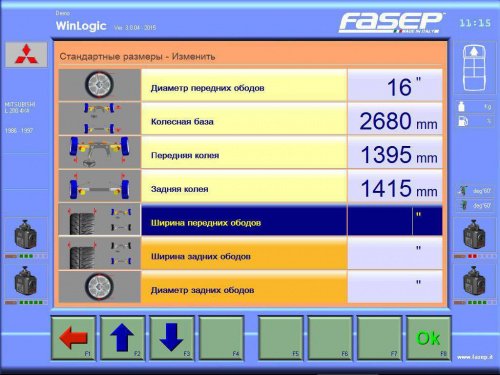
Task: Click the blue down arrow F3 button
Action: pyautogui.click(x=172, y=338)
